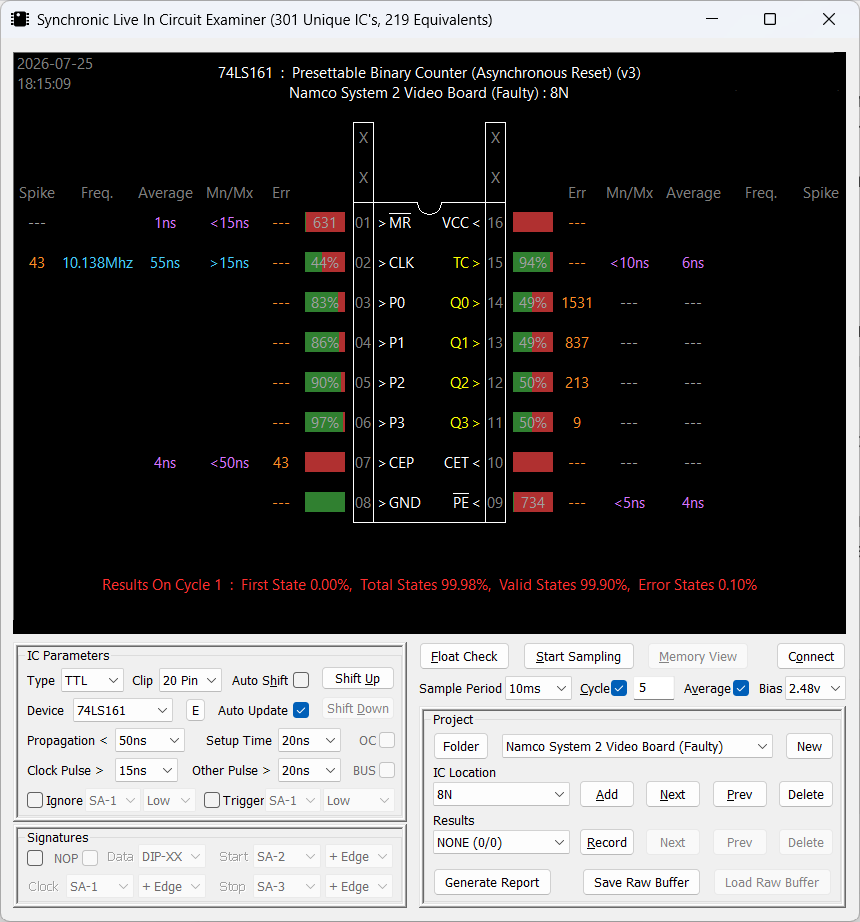Tick the Trigger checkbox
This screenshot has width=860, height=922.
(x=212, y=800)
